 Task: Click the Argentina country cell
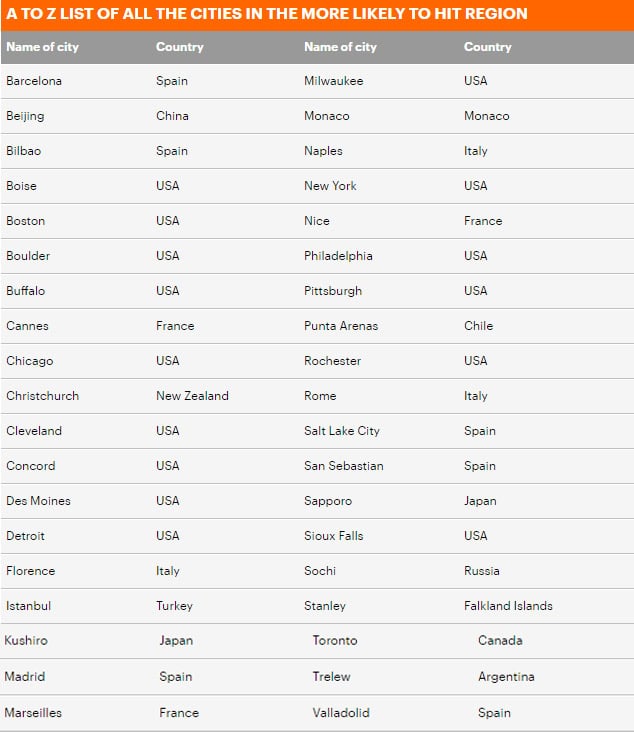point(506,677)
